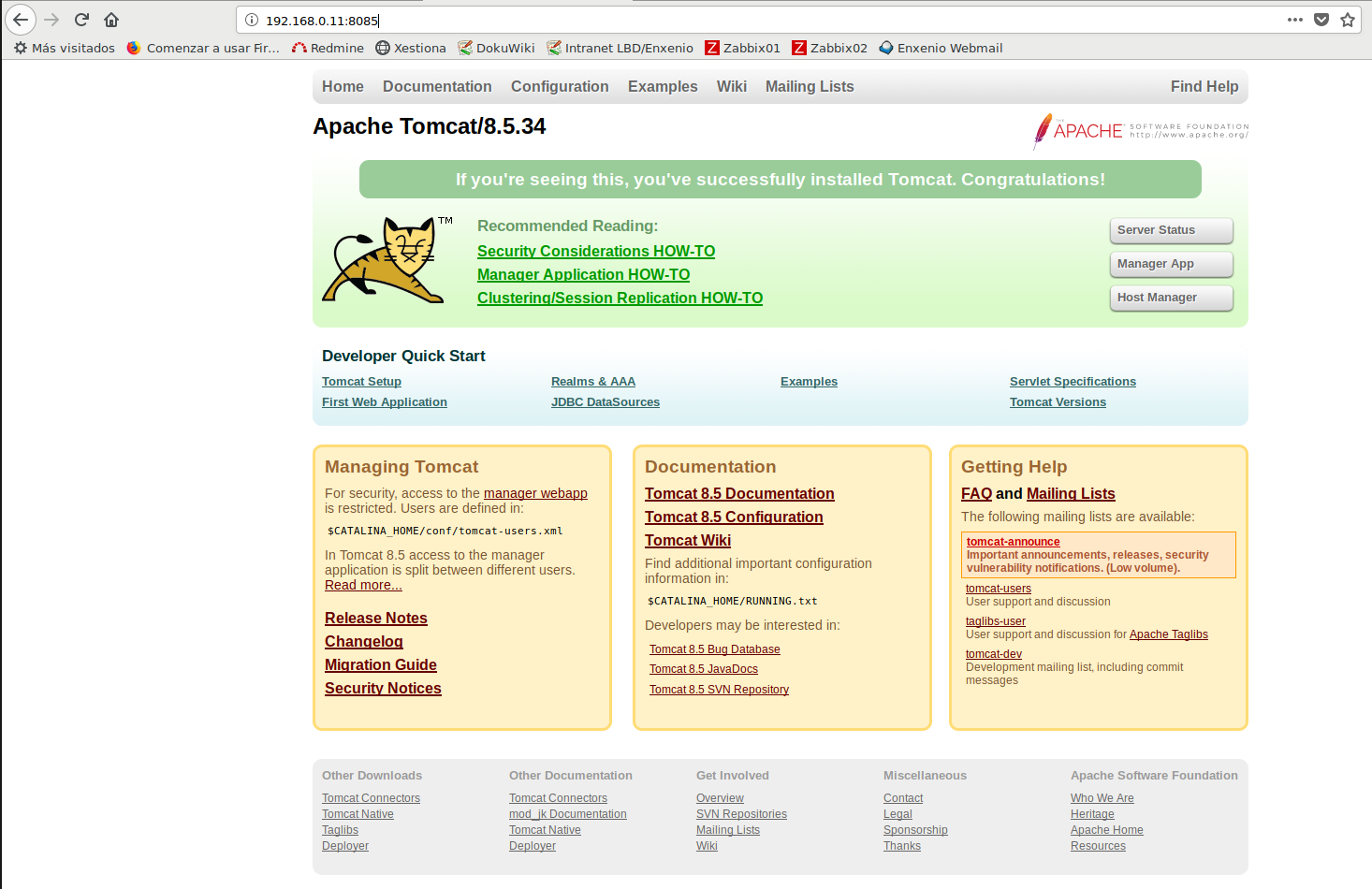Open the Enxenio Webmail bookmark

pyautogui.click(x=941, y=48)
